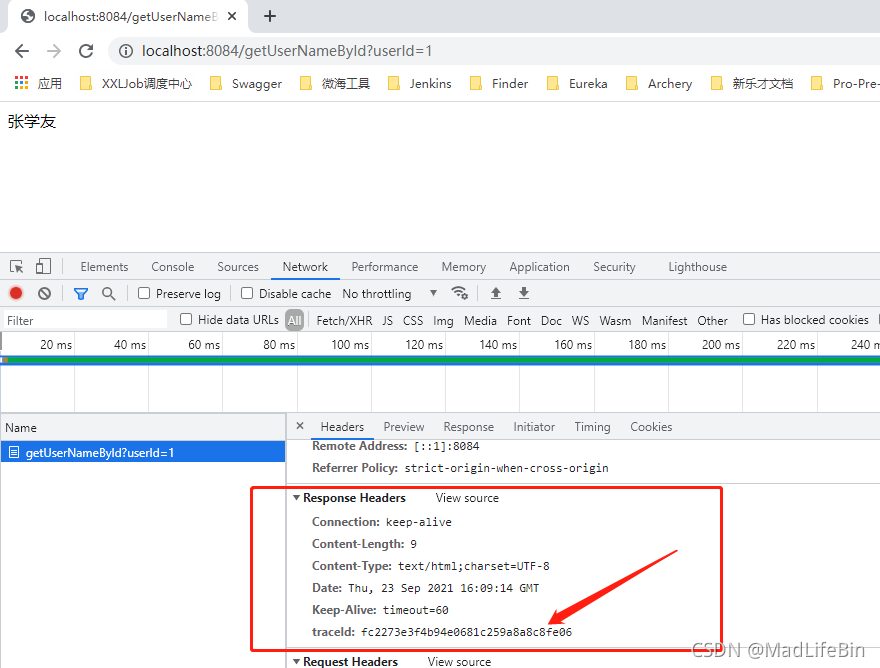Click the import HAR upload icon

pyautogui.click(x=495, y=293)
